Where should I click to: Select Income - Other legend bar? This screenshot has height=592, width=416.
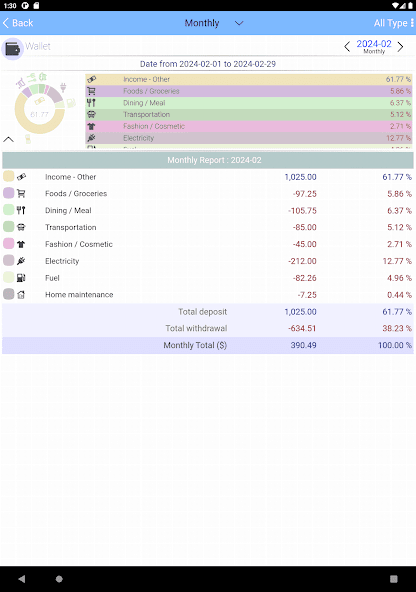(249, 79)
